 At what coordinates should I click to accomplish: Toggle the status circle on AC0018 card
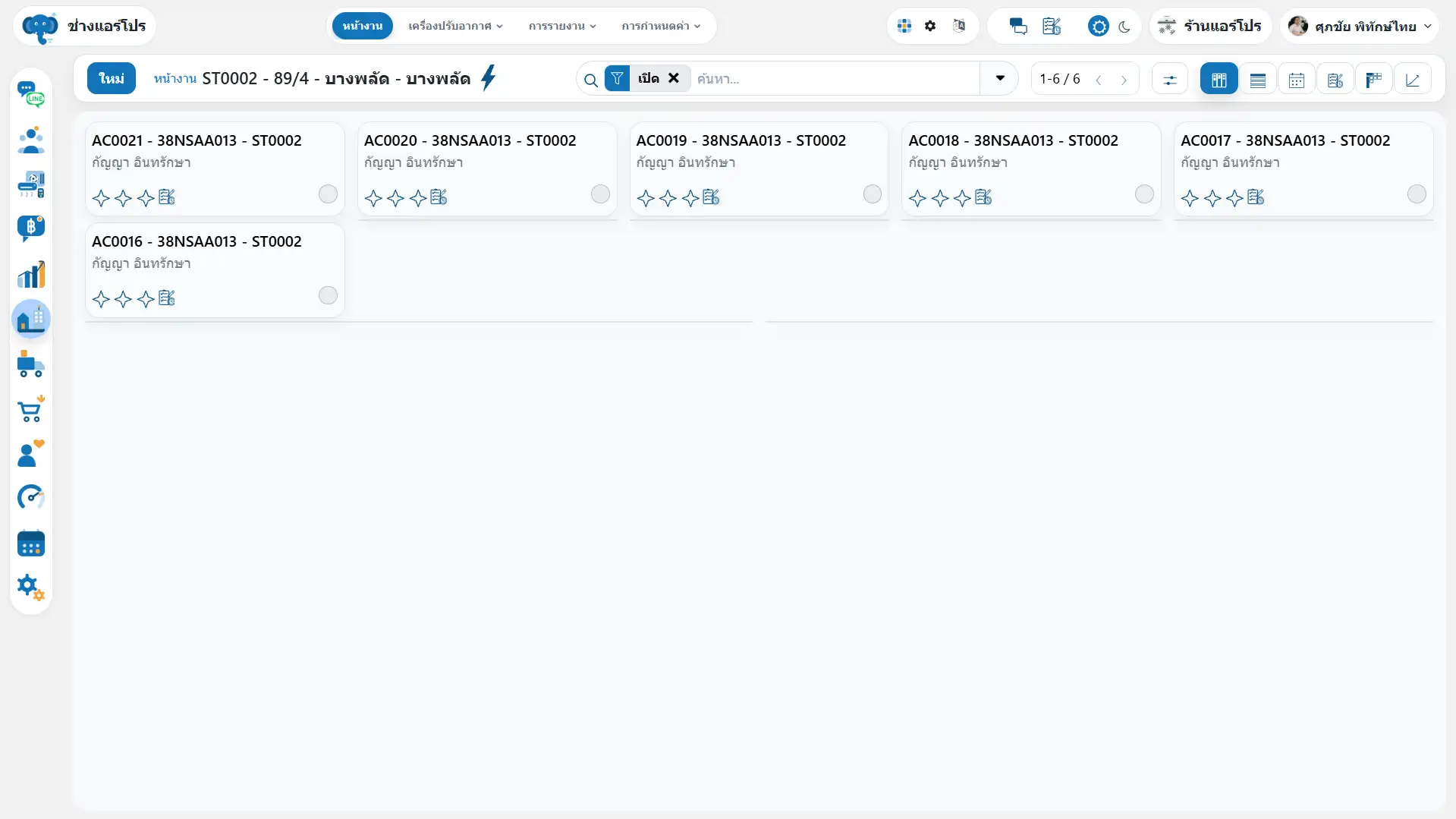click(x=1144, y=194)
